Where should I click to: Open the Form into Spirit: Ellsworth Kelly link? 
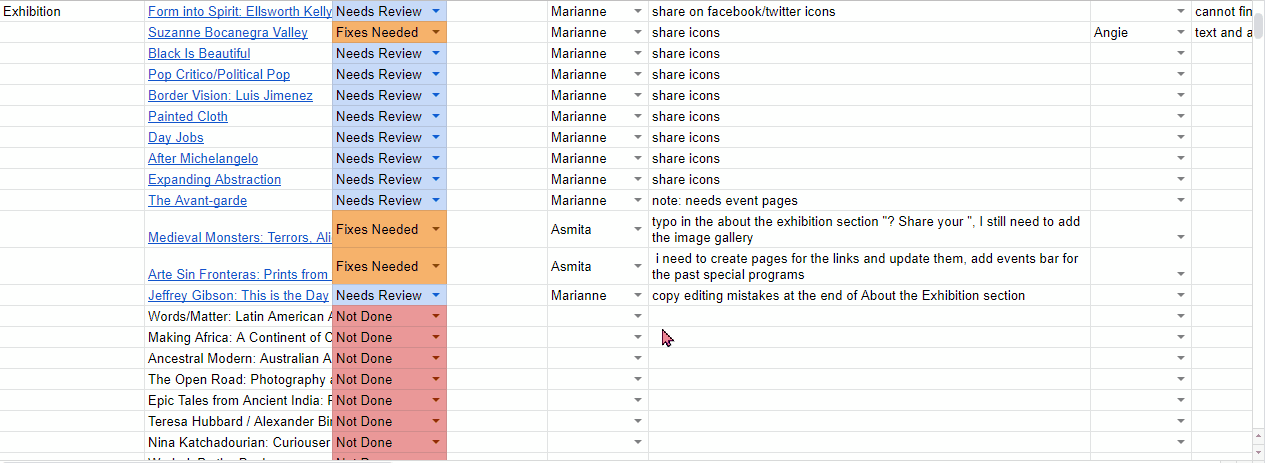point(240,12)
